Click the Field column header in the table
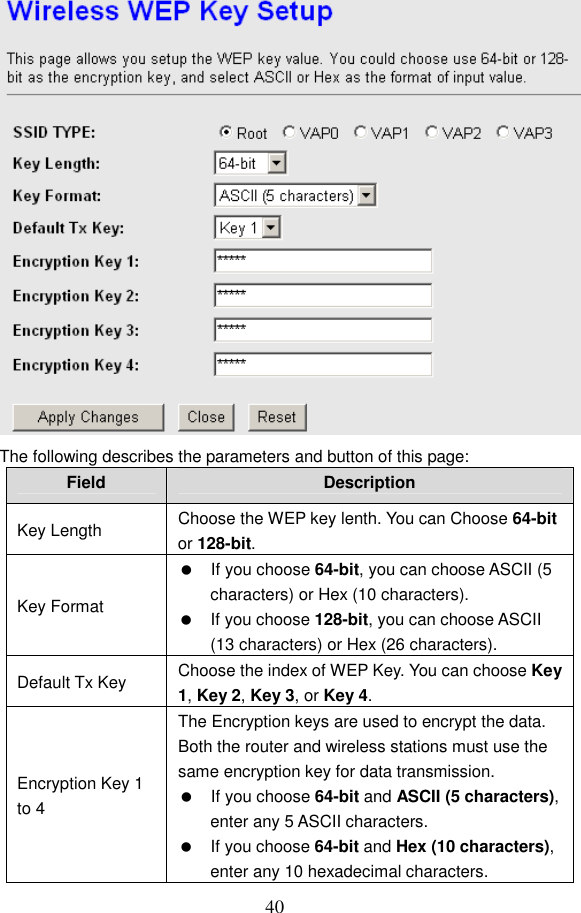 coord(86,484)
